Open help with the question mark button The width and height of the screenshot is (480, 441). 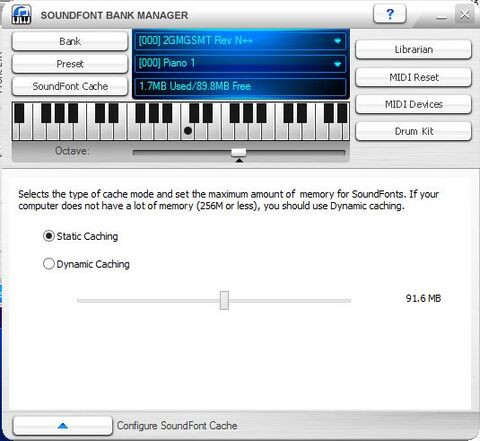click(389, 14)
